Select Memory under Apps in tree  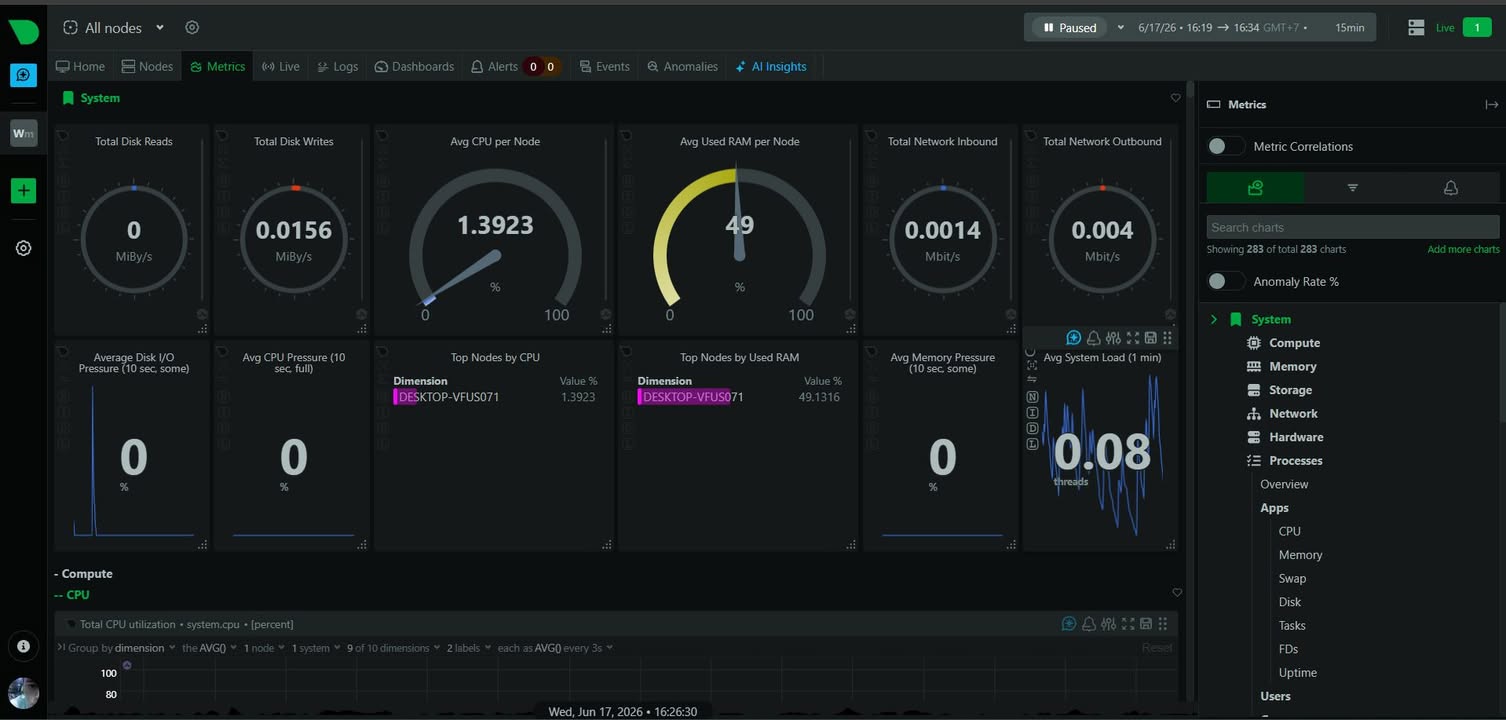coord(1300,555)
